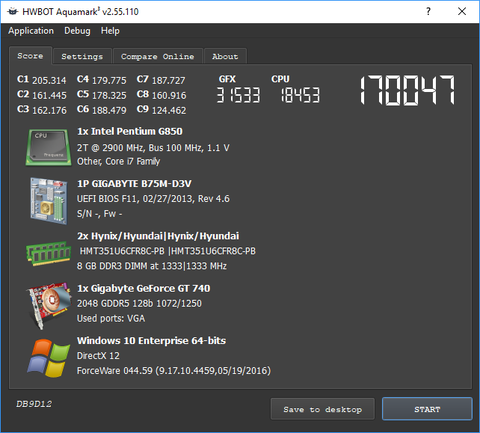Click the 'Used ports: VGA' line

111,319
